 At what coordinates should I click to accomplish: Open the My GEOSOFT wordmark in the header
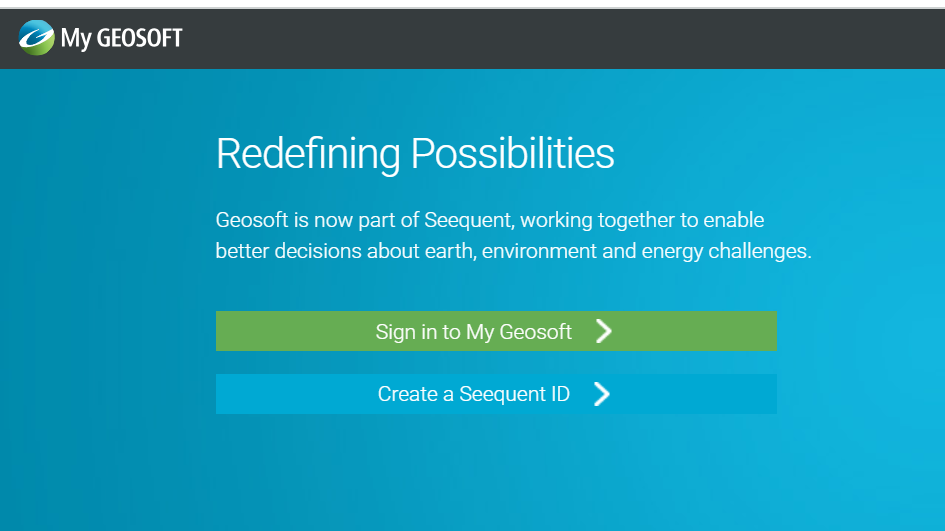click(121, 39)
